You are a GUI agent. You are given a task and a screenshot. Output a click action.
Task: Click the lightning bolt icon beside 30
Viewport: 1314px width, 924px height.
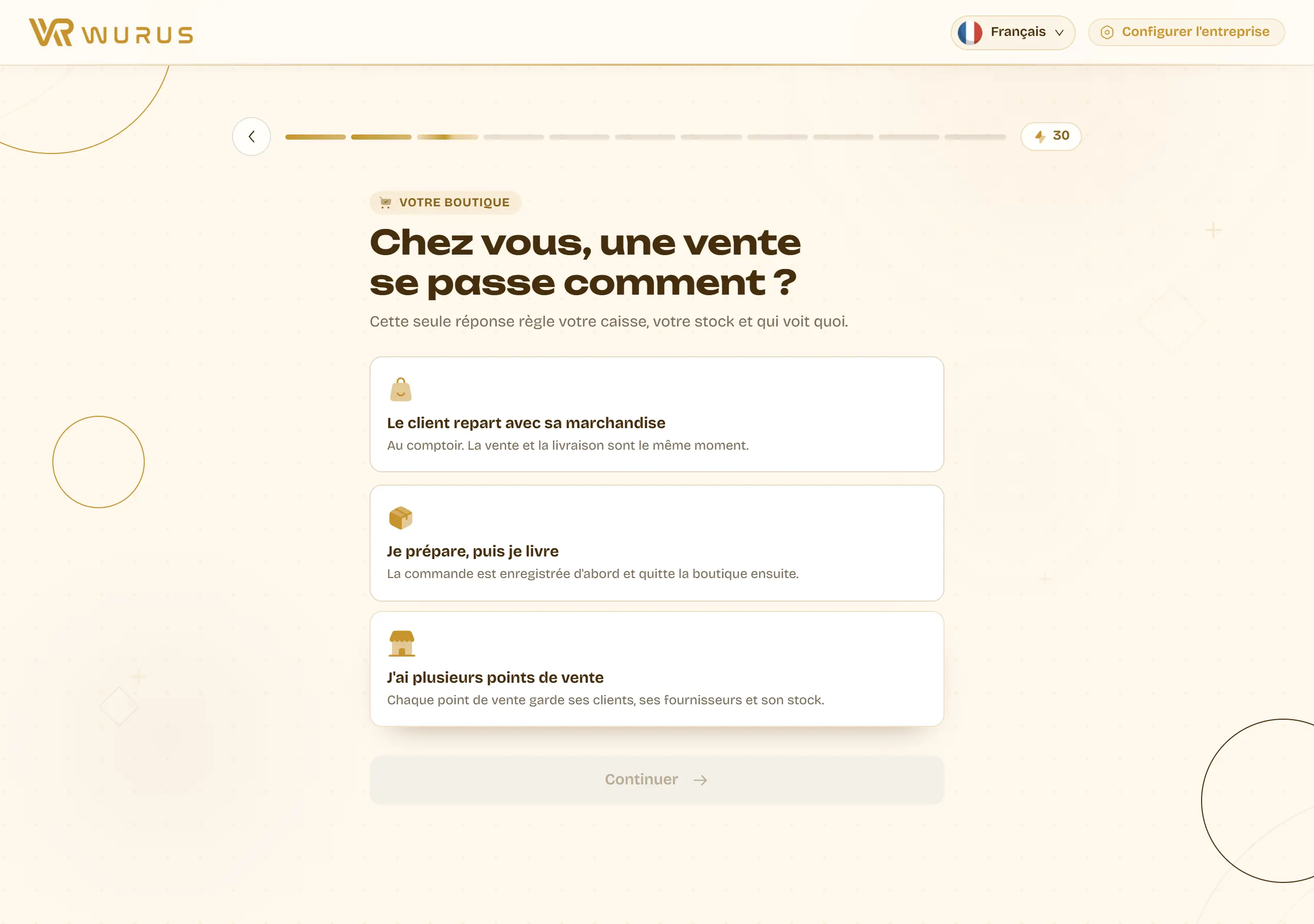tap(1040, 136)
